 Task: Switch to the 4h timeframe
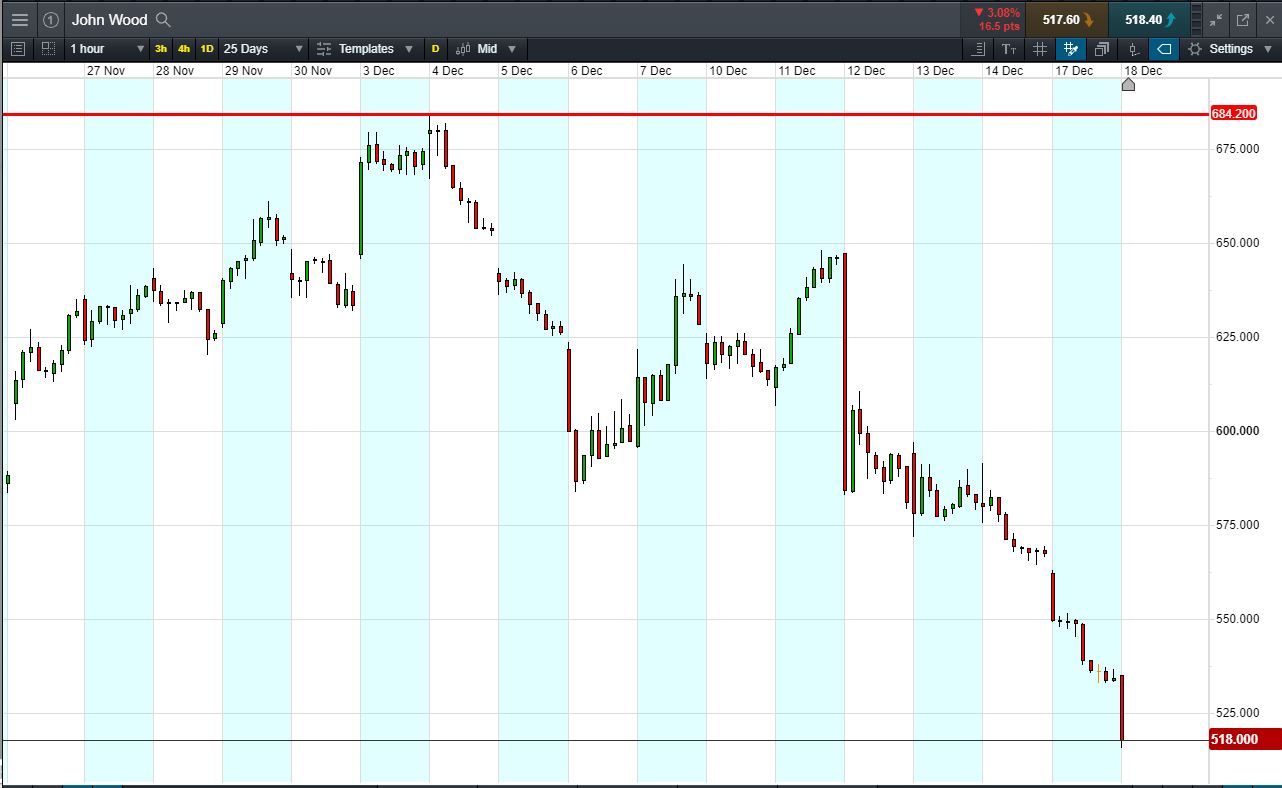(184, 49)
